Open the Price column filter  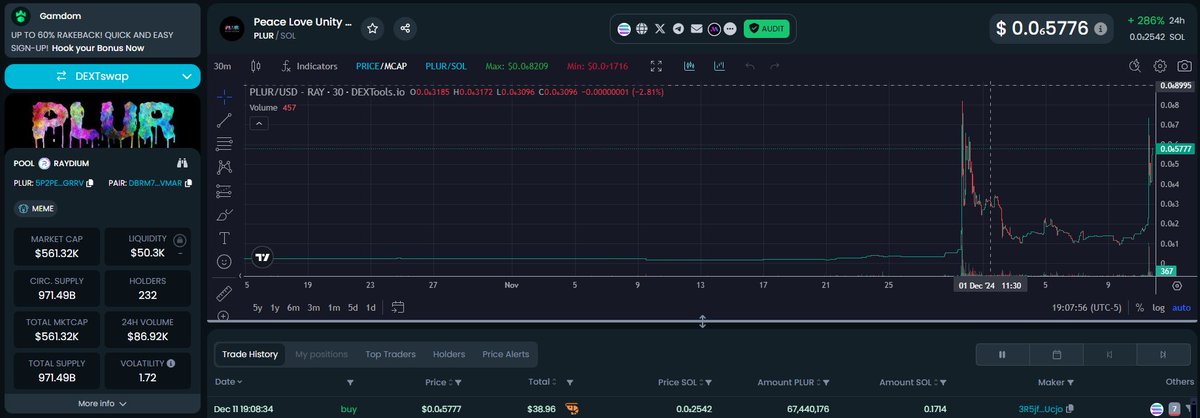(x=458, y=382)
